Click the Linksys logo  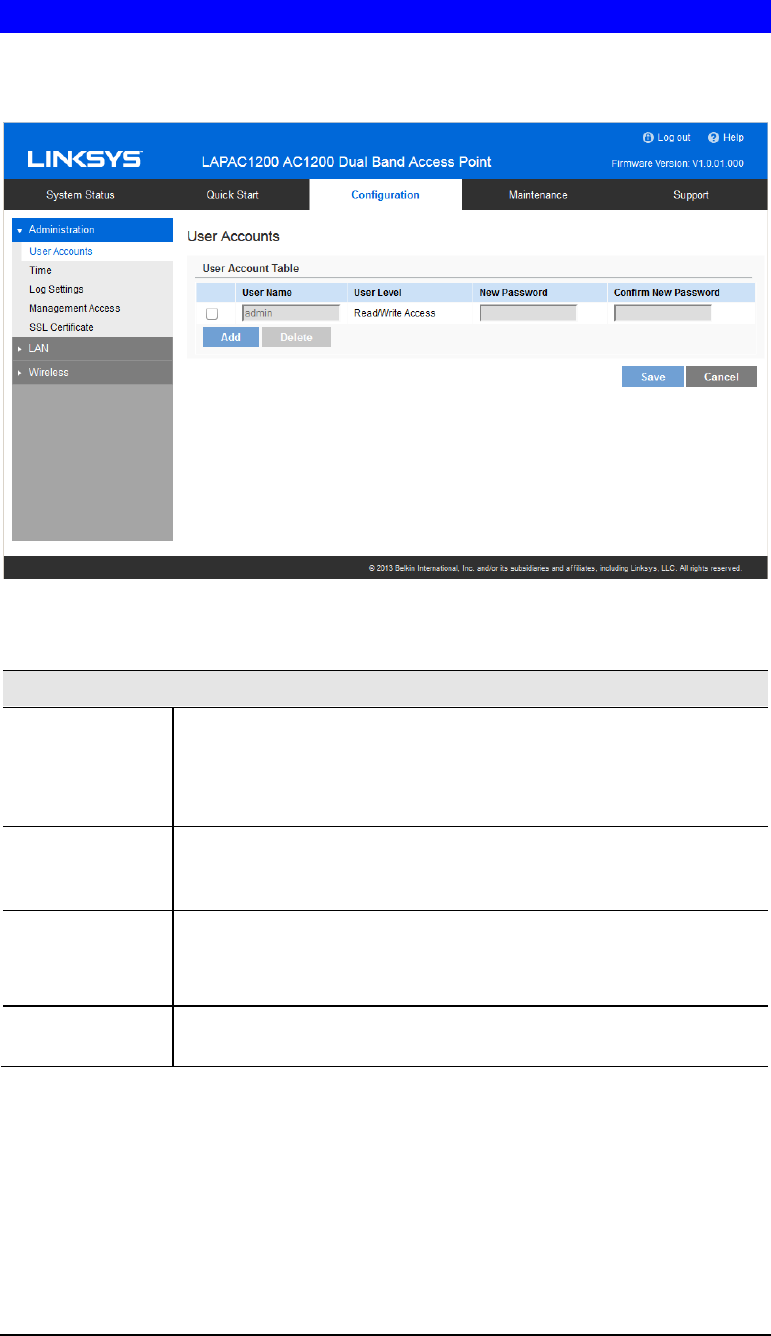[x=85, y=160]
